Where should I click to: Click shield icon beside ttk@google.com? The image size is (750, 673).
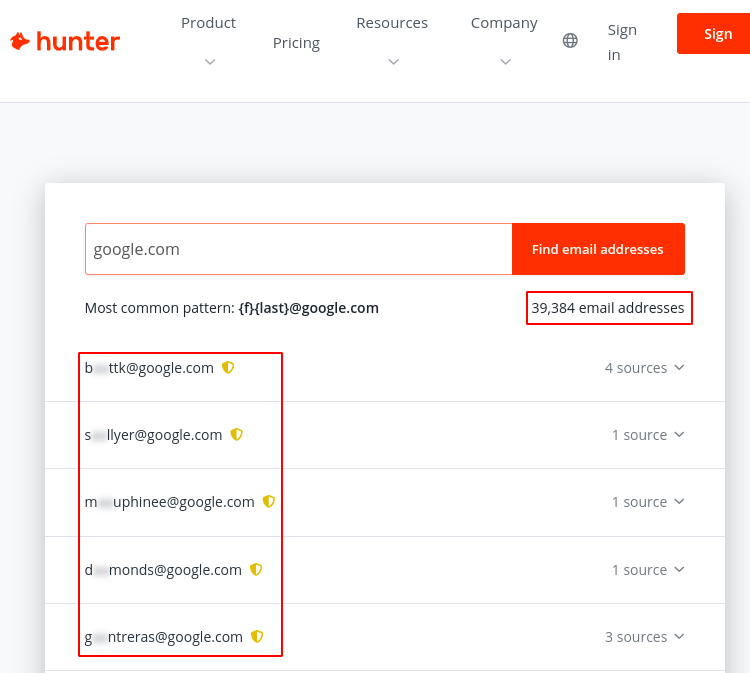(228, 367)
